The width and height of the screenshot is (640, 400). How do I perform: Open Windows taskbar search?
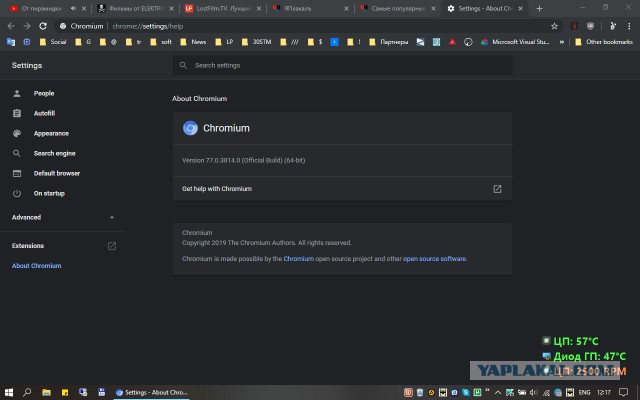[x=27, y=392]
